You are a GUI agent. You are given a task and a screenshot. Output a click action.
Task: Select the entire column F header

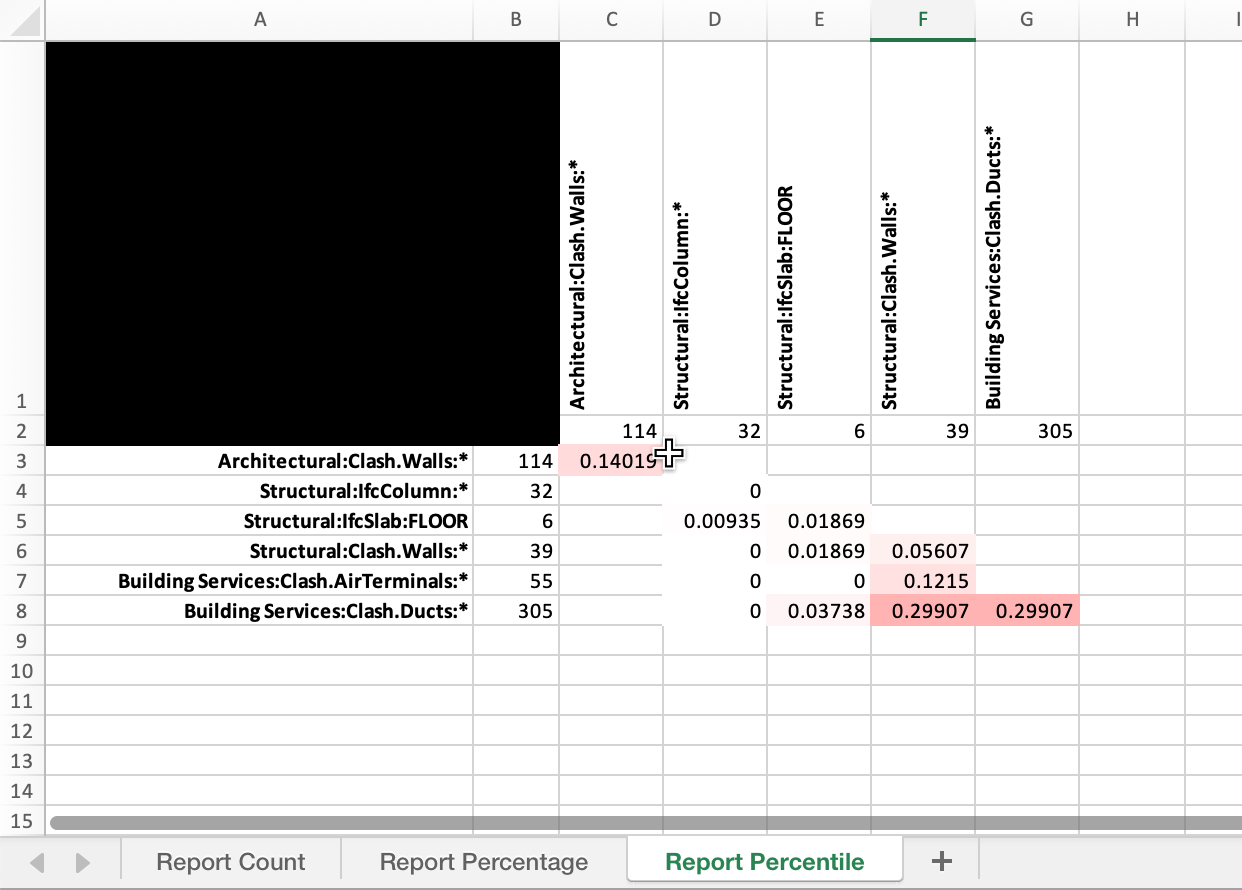click(922, 20)
